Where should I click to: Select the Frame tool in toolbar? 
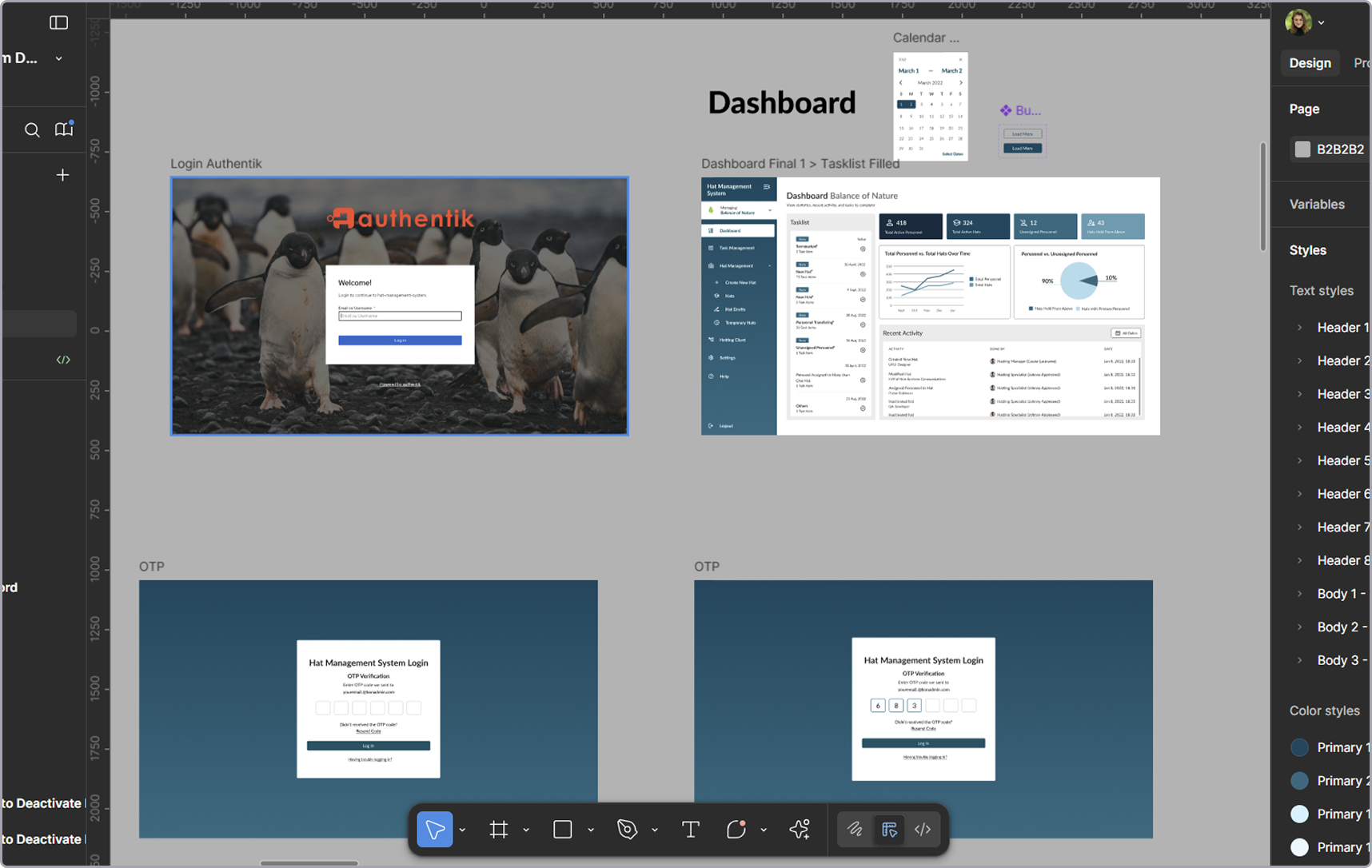[499, 830]
